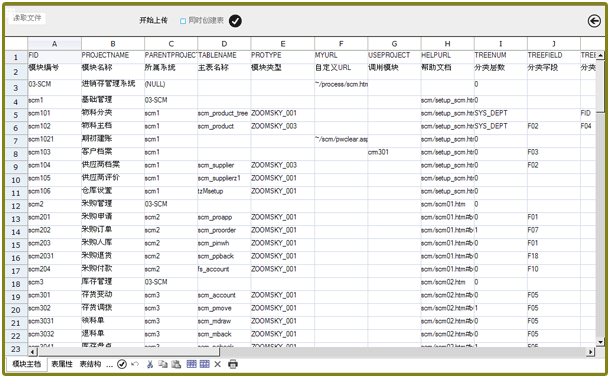
Task: Select column header B
Action: point(113,44)
